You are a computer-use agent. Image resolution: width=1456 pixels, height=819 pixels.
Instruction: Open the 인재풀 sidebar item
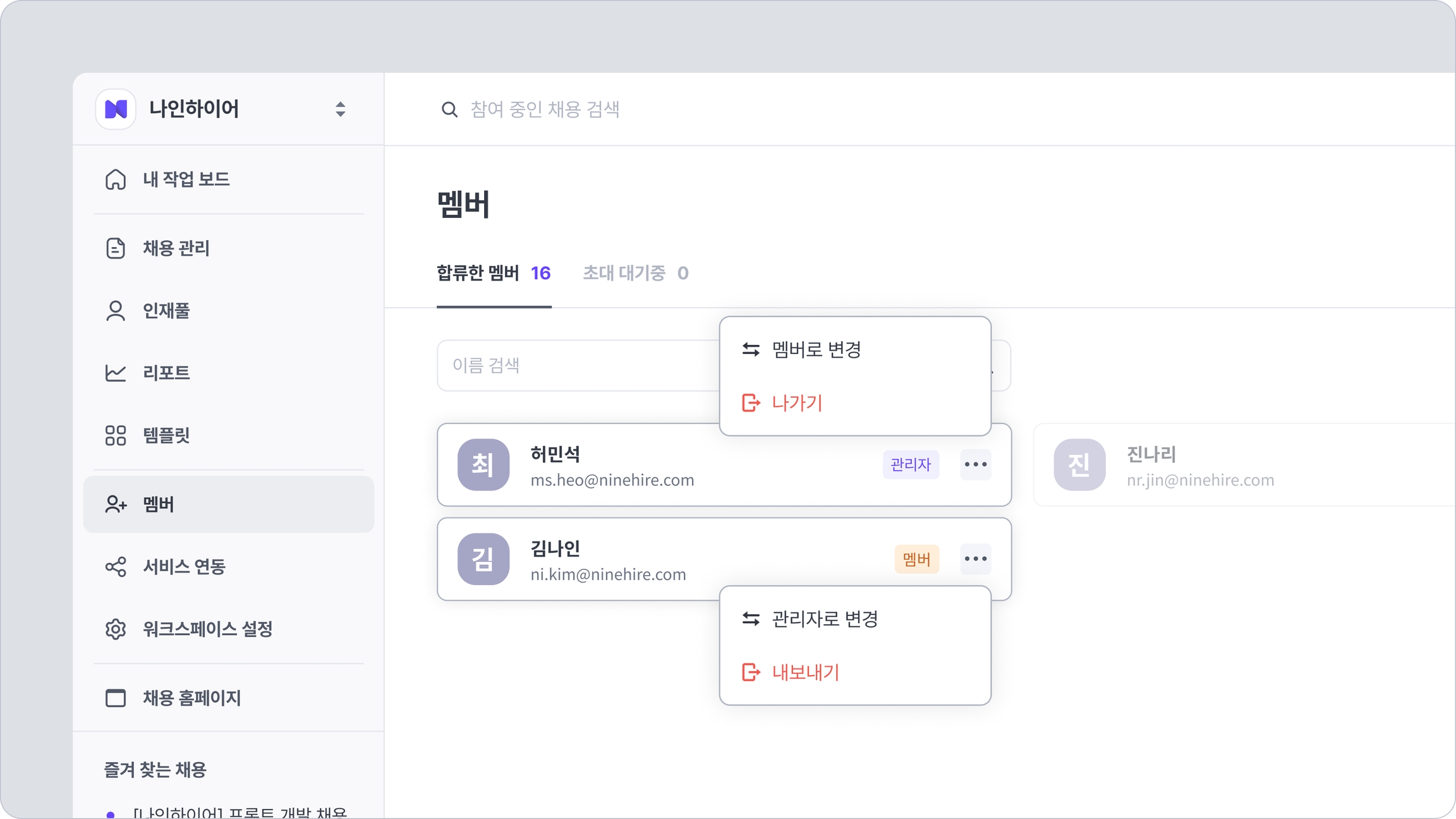point(166,311)
